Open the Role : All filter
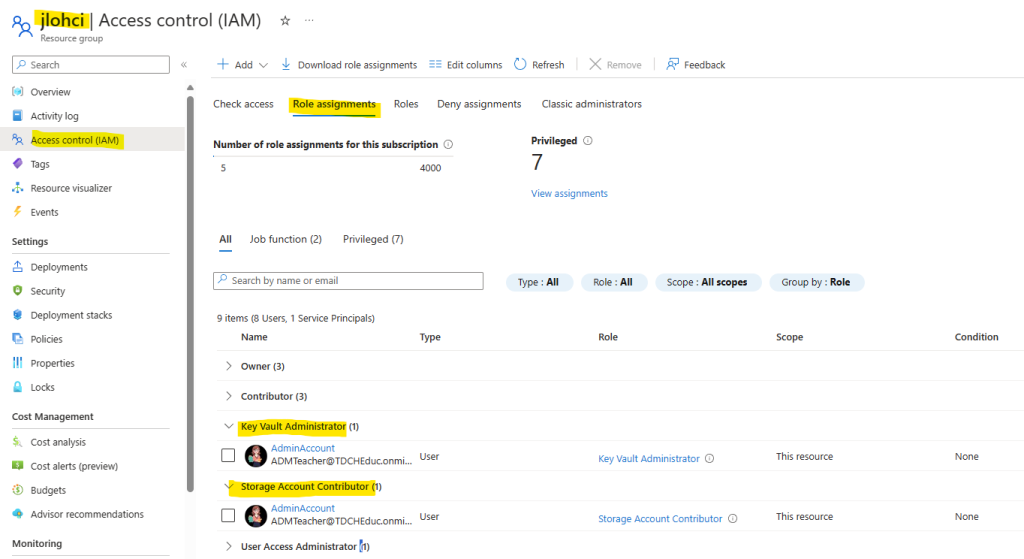 (x=613, y=282)
